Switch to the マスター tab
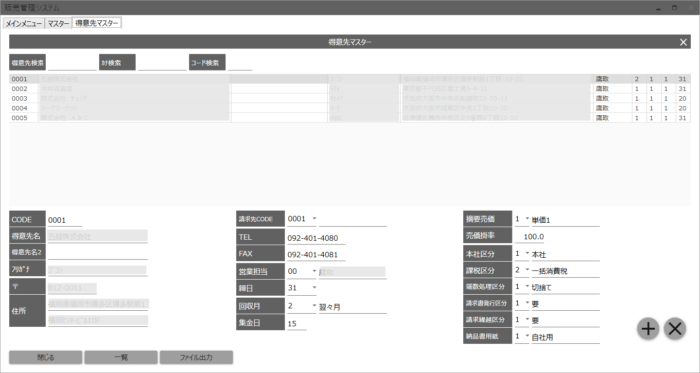The image size is (700, 373). click(x=58, y=24)
